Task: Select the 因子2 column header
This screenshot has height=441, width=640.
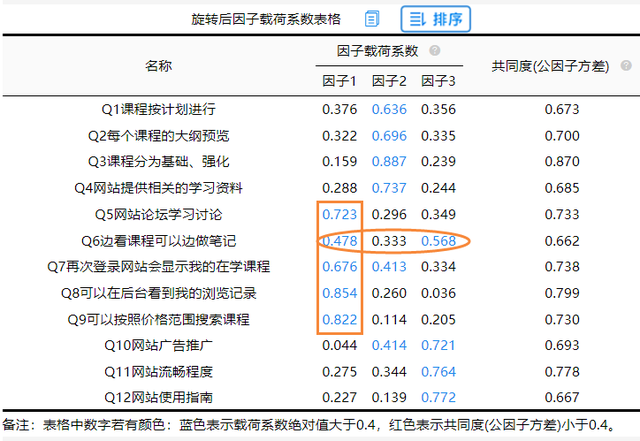Action: coord(389,81)
